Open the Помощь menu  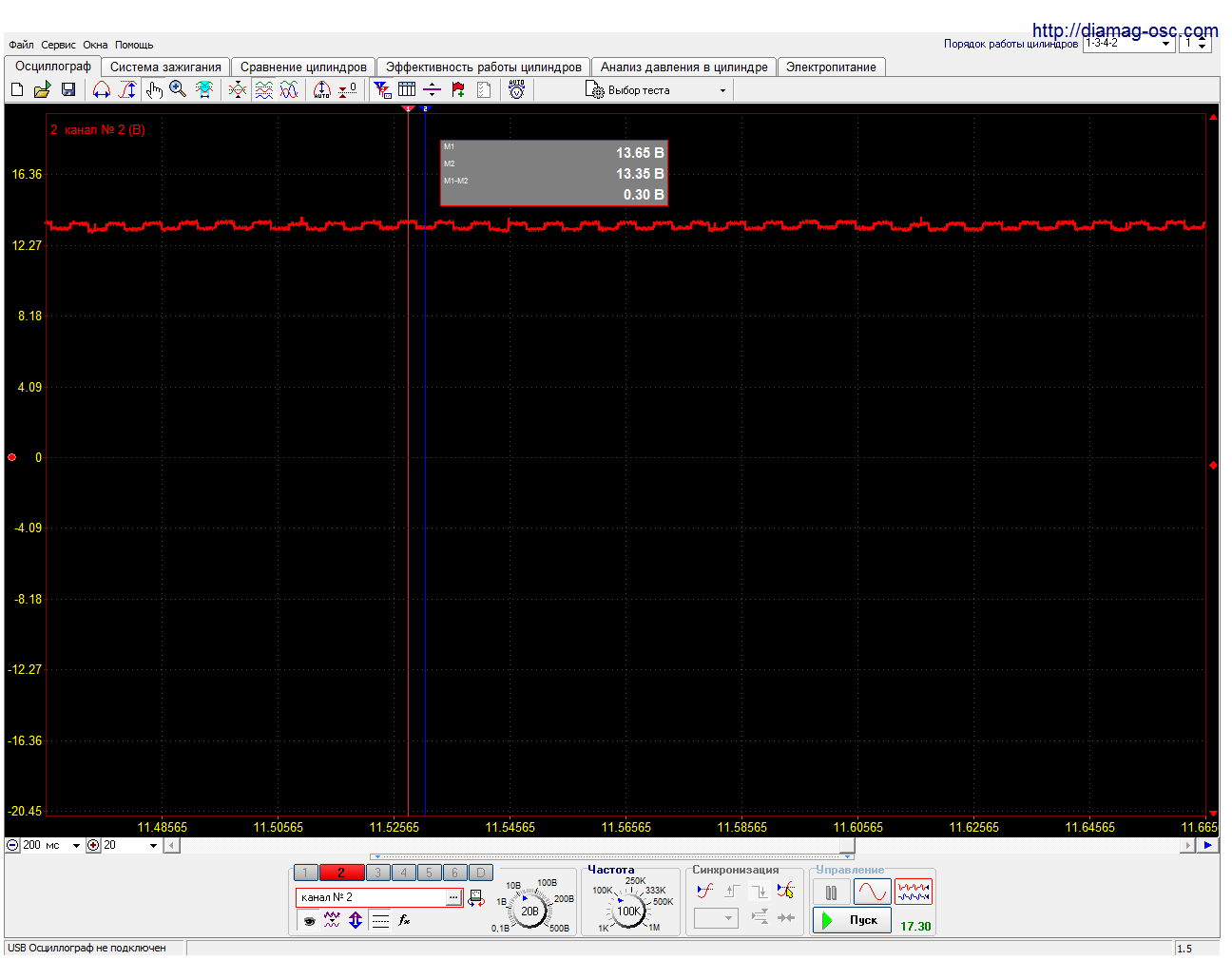pos(134,45)
